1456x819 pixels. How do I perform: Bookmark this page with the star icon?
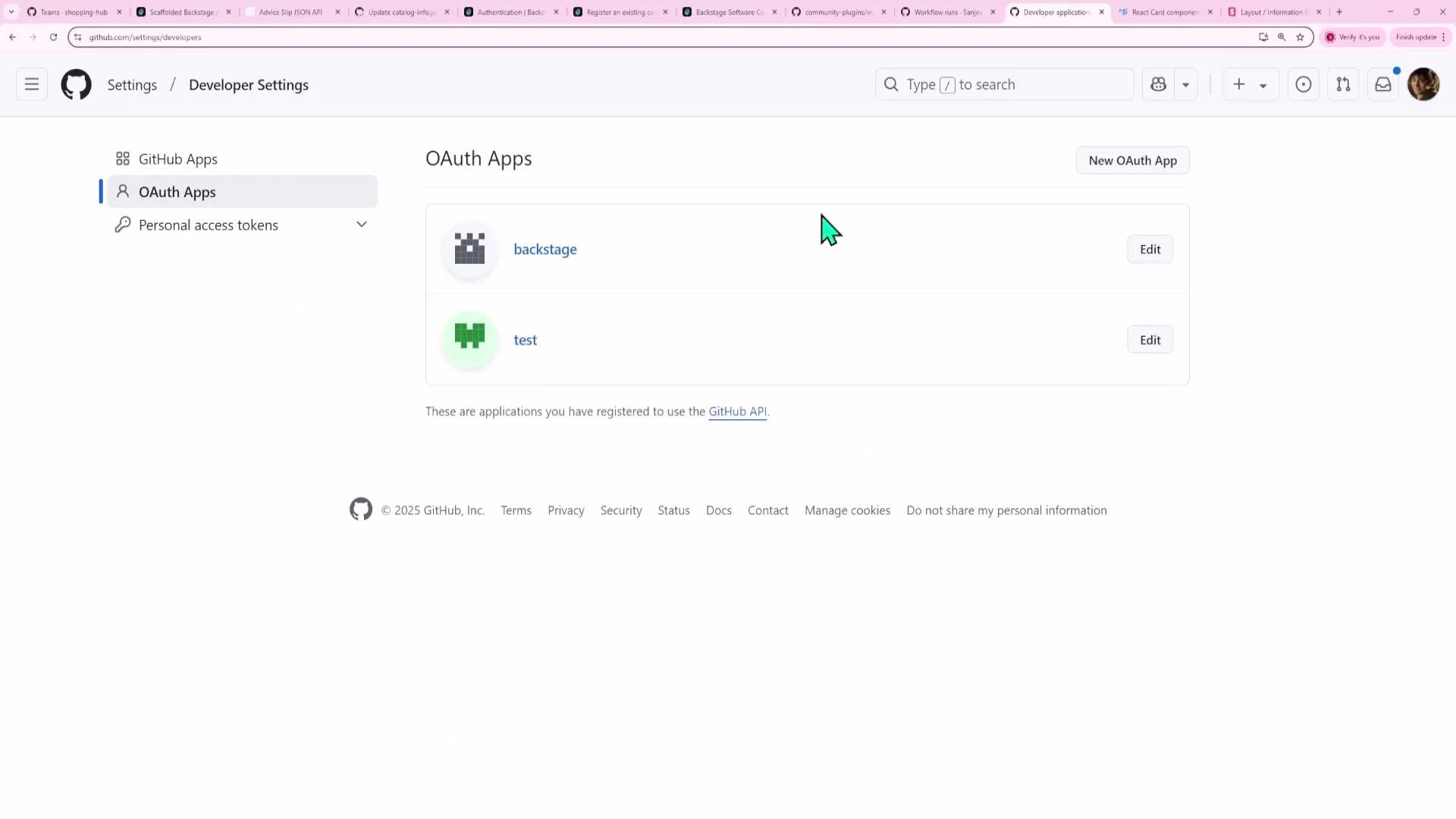(x=1300, y=37)
